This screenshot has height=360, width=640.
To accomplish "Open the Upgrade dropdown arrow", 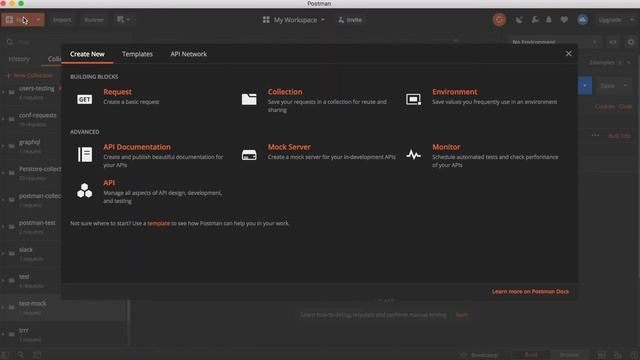I will click(x=632, y=20).
